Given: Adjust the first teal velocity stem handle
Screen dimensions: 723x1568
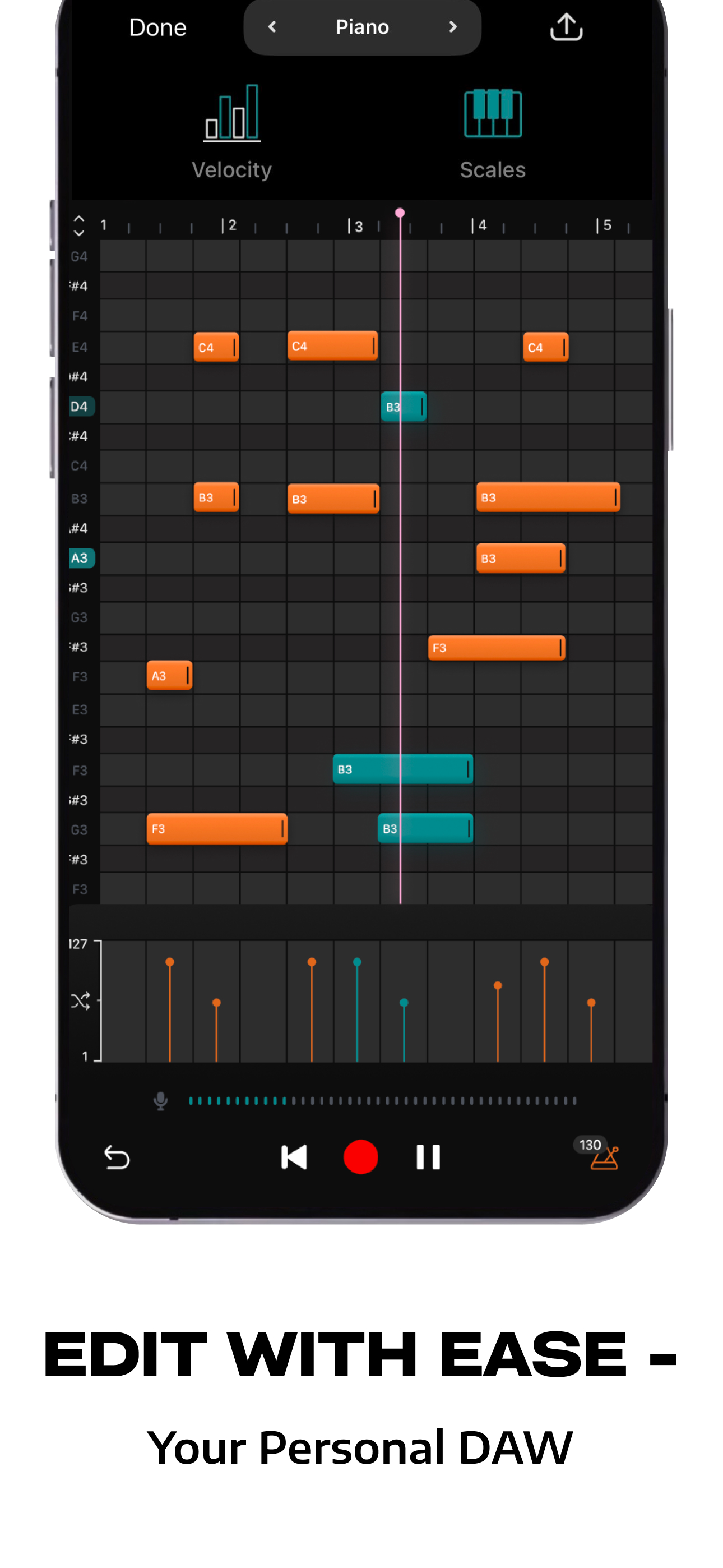Looking at the screenshot, I should [357, 962].
